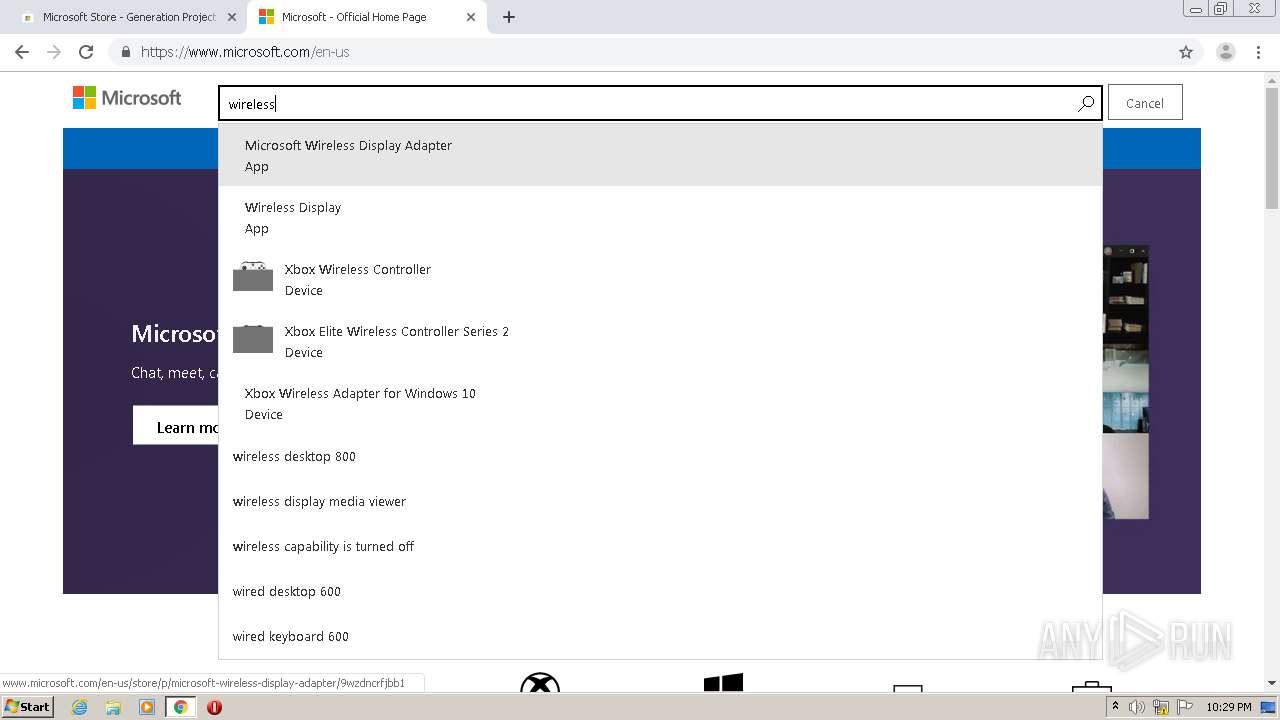1280x720 pixels.
Task: Click page vertical scrollbar thumb
Action: [x=1272, y=146]
